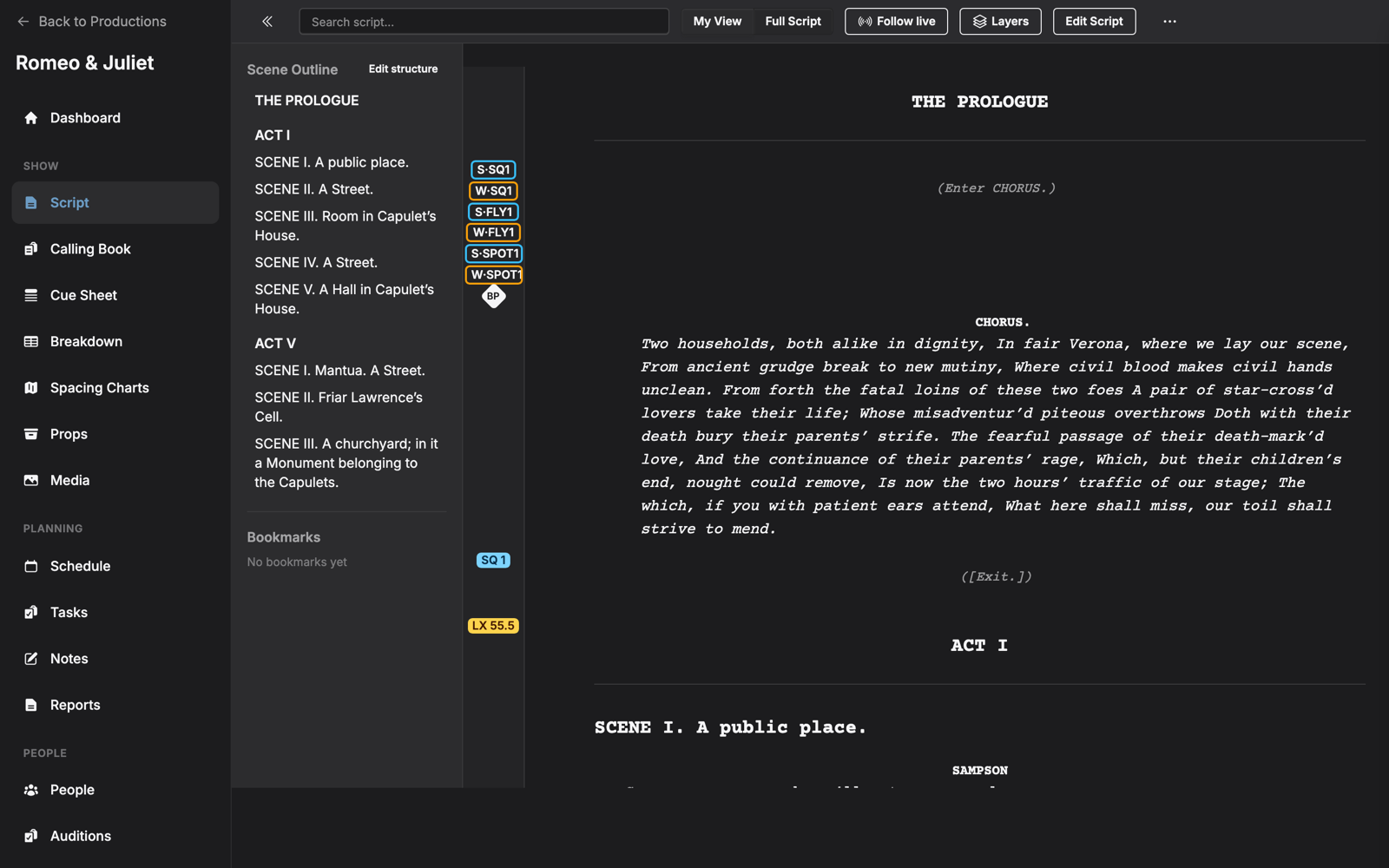Jump to SCENE I. Mantua. A Street.
Viewport: 1389px width, 868px height.
click(x=339, y=371)
